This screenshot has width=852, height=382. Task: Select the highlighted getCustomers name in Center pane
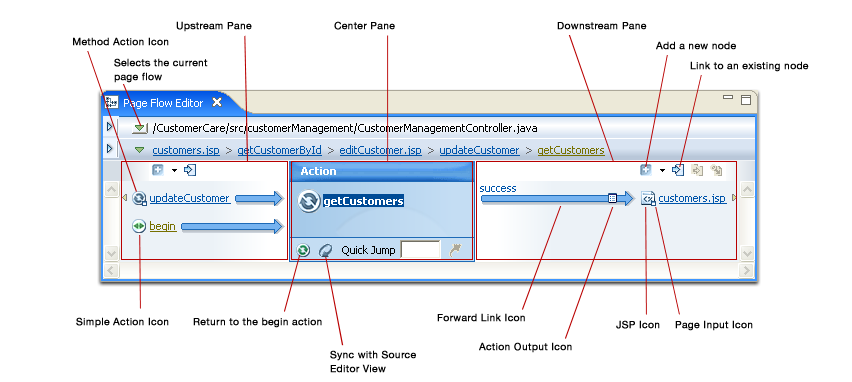[364, 202]
